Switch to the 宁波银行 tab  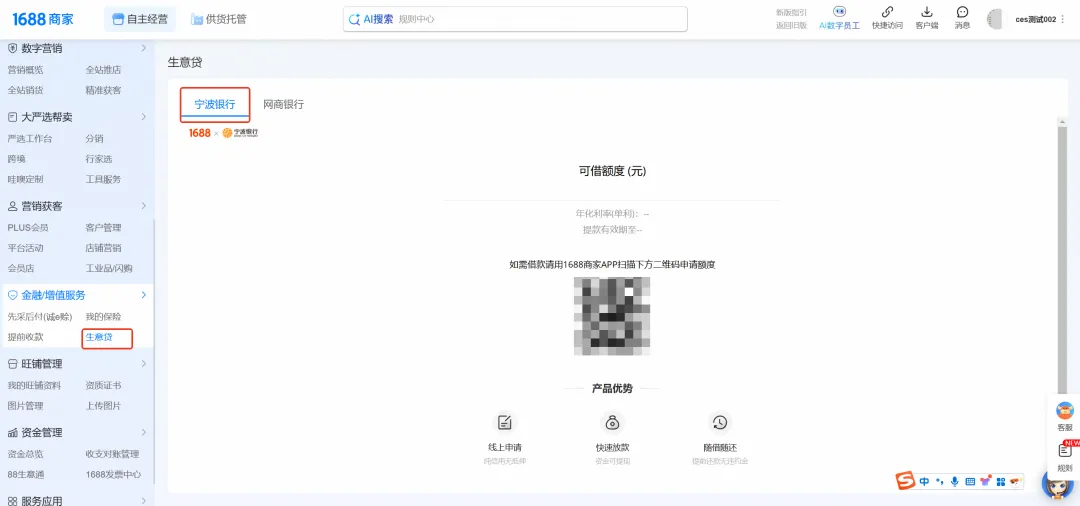click(215, 105)
